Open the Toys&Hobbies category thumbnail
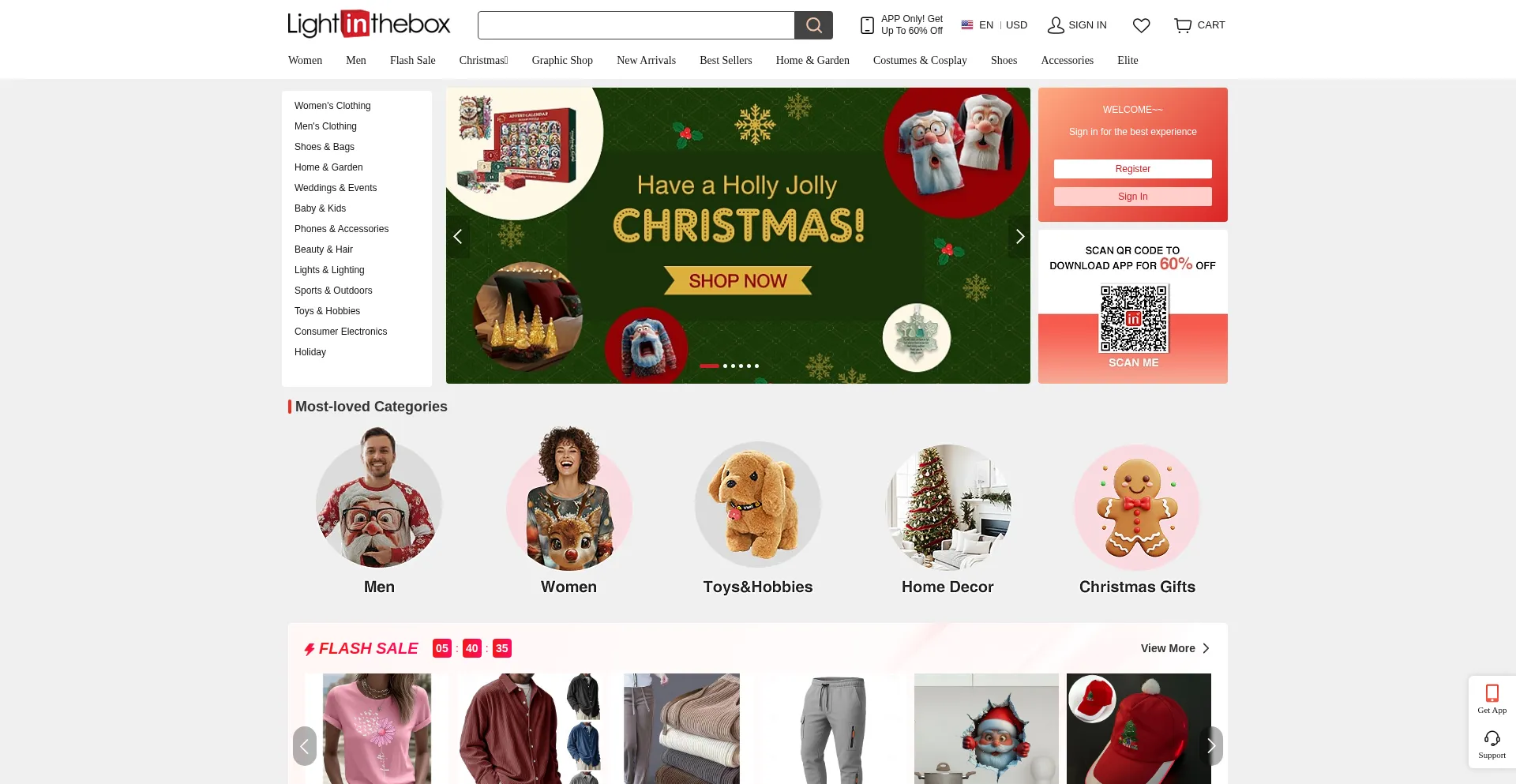This screenshot has width=1516, height=784. click(x=758, y=505)
